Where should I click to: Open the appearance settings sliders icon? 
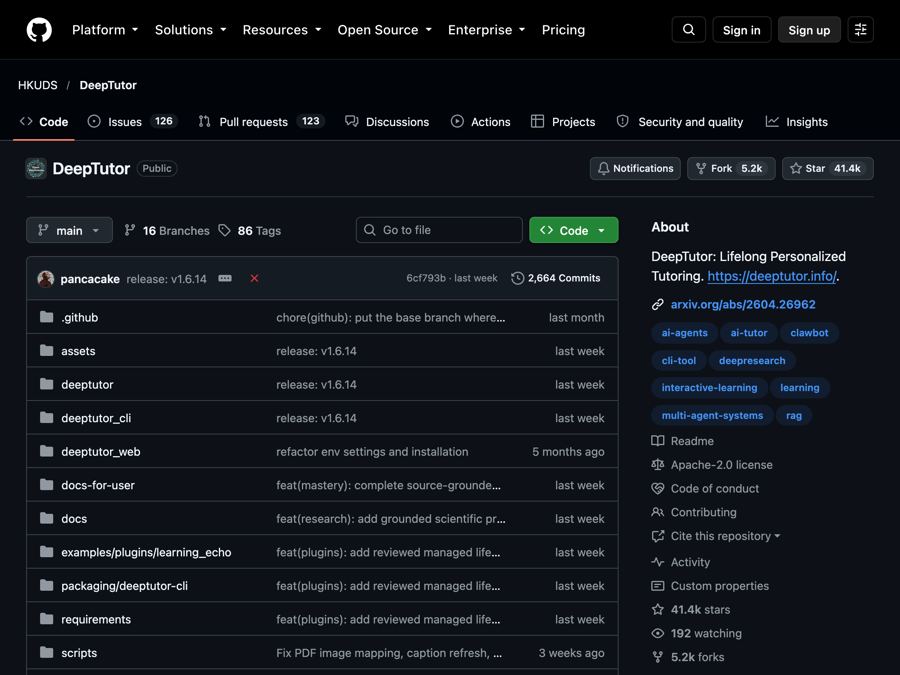click(860, 30)
